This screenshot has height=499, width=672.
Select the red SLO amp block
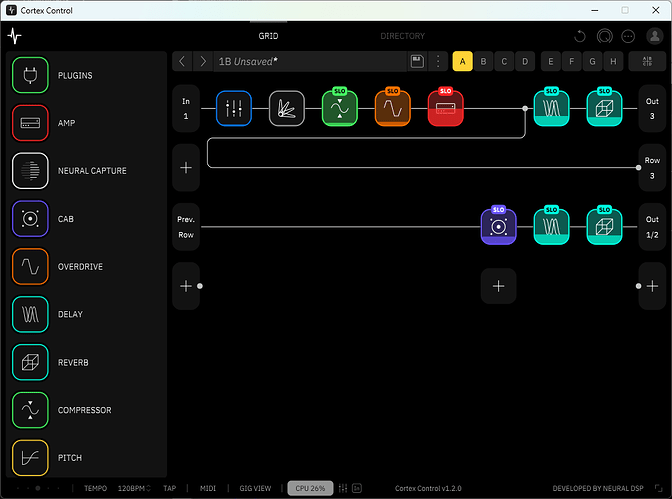click(x=445, y=107)
